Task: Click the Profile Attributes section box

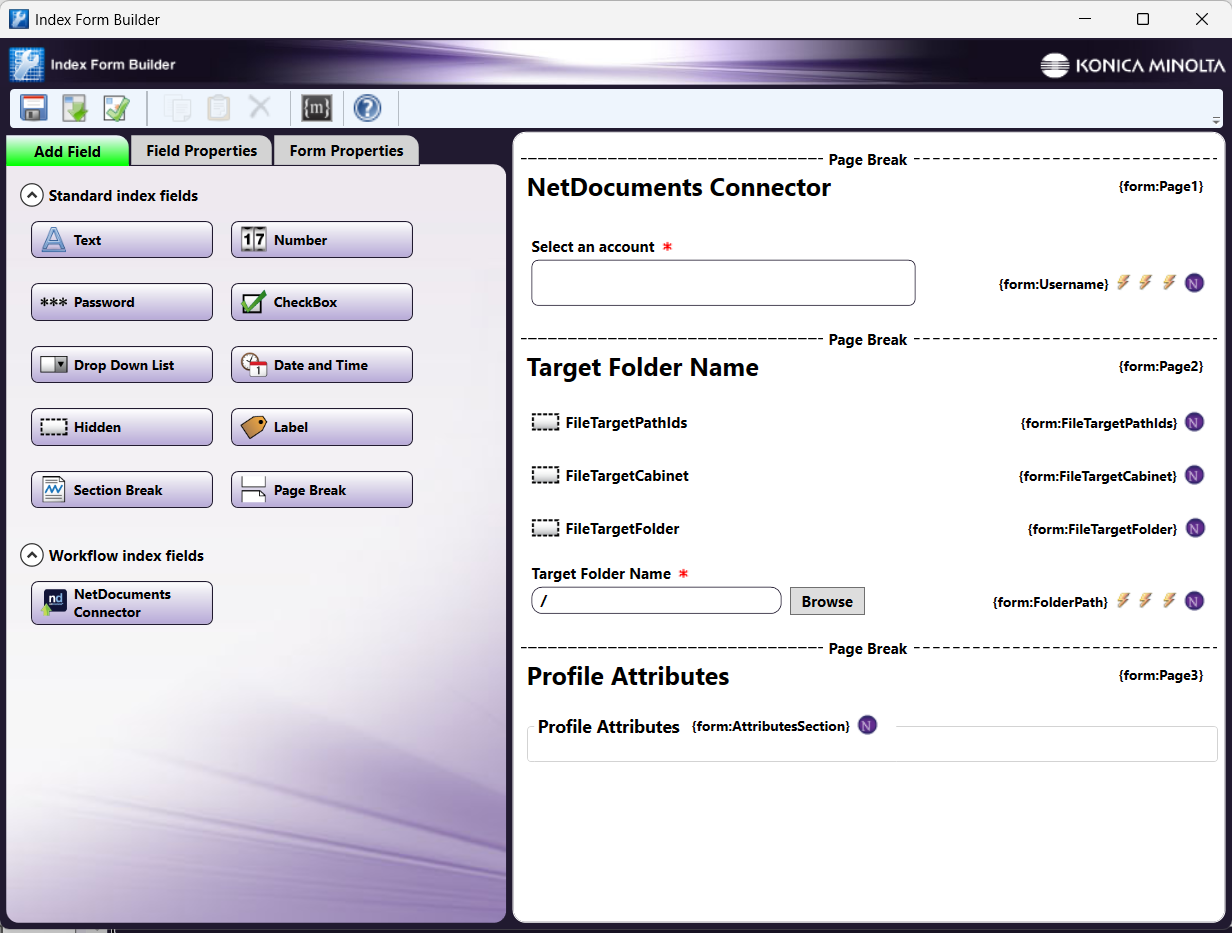Action: pyautogui.click(x=872, y=744)
